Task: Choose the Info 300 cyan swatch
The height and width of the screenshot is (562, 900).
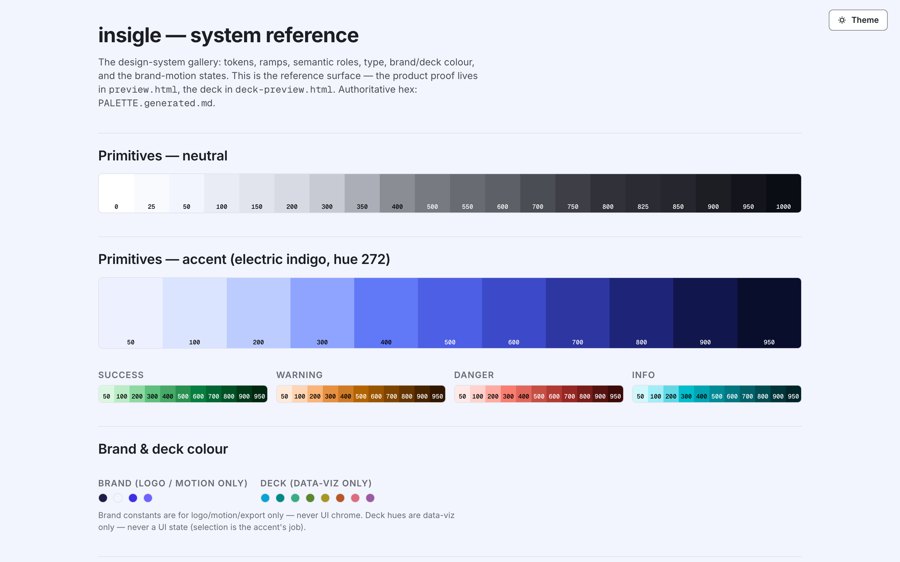Action: coord(686,394)
